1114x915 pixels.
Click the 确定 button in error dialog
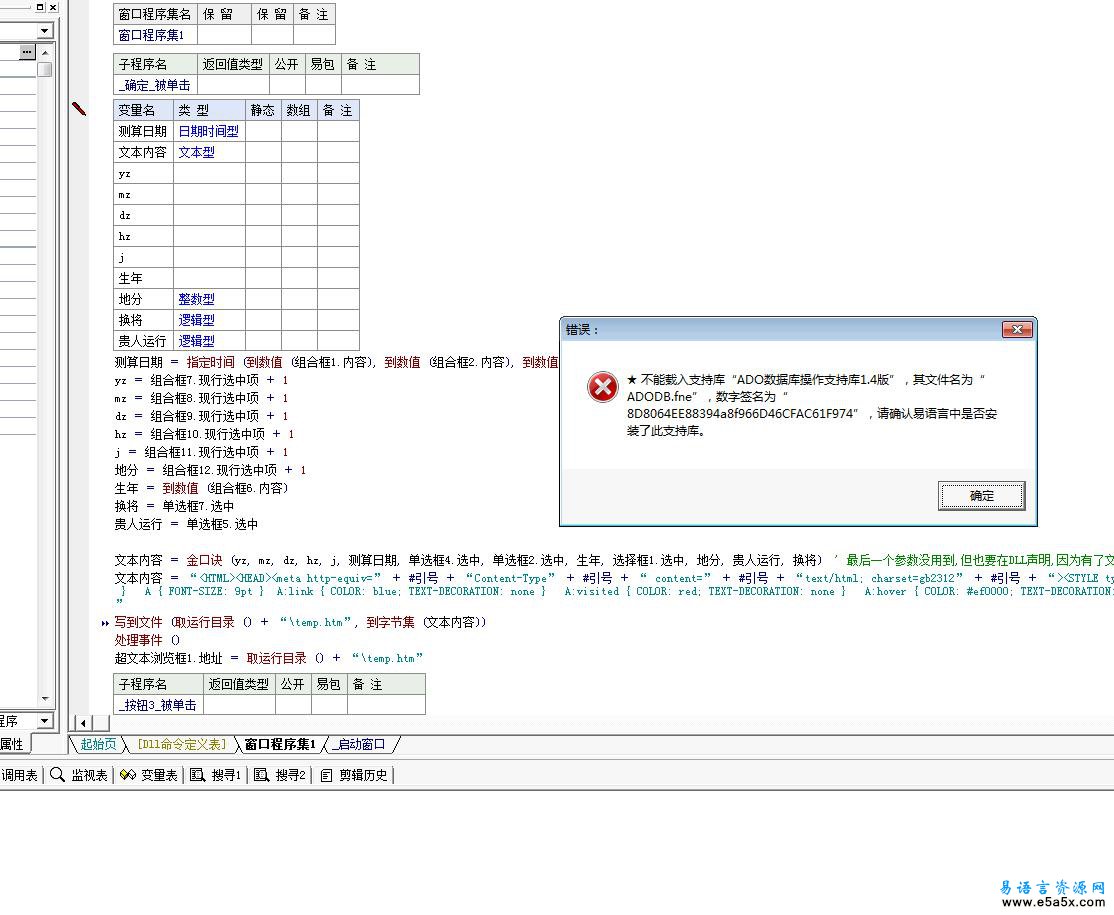(981, 495)
